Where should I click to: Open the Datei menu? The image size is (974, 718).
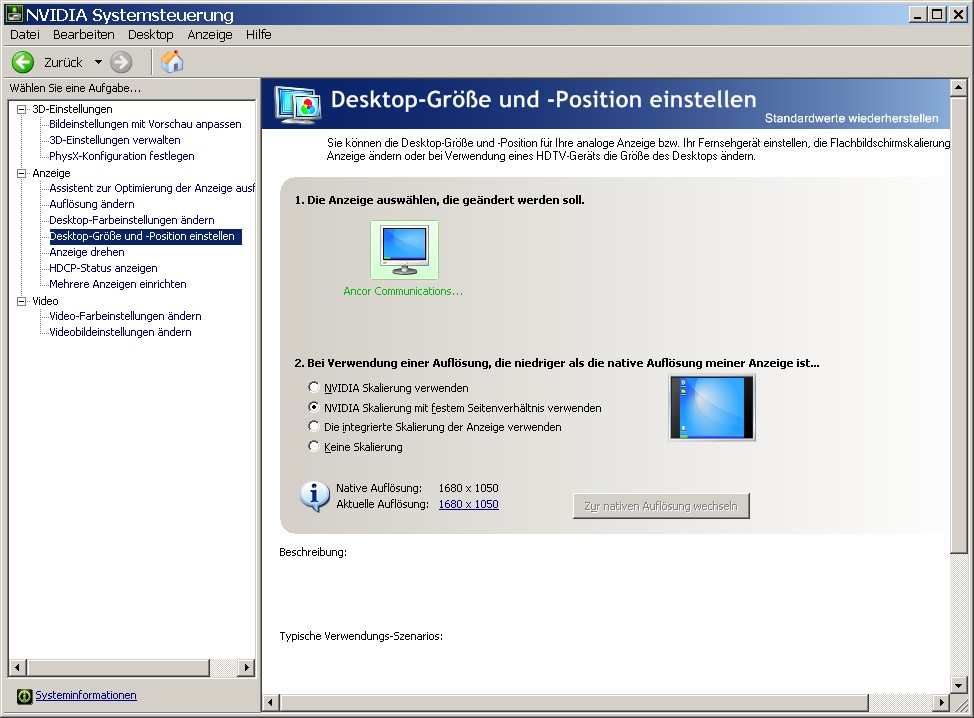(x=25, y=35)
